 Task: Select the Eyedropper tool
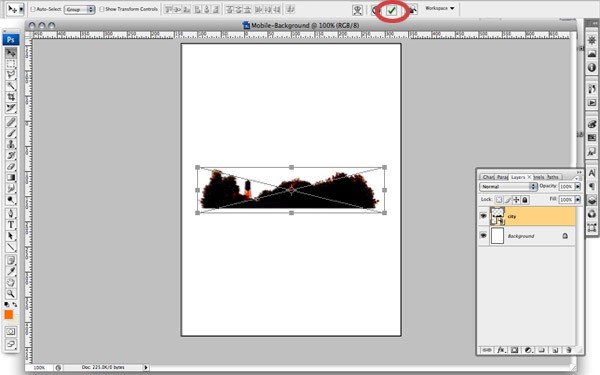tap(11, 272)
